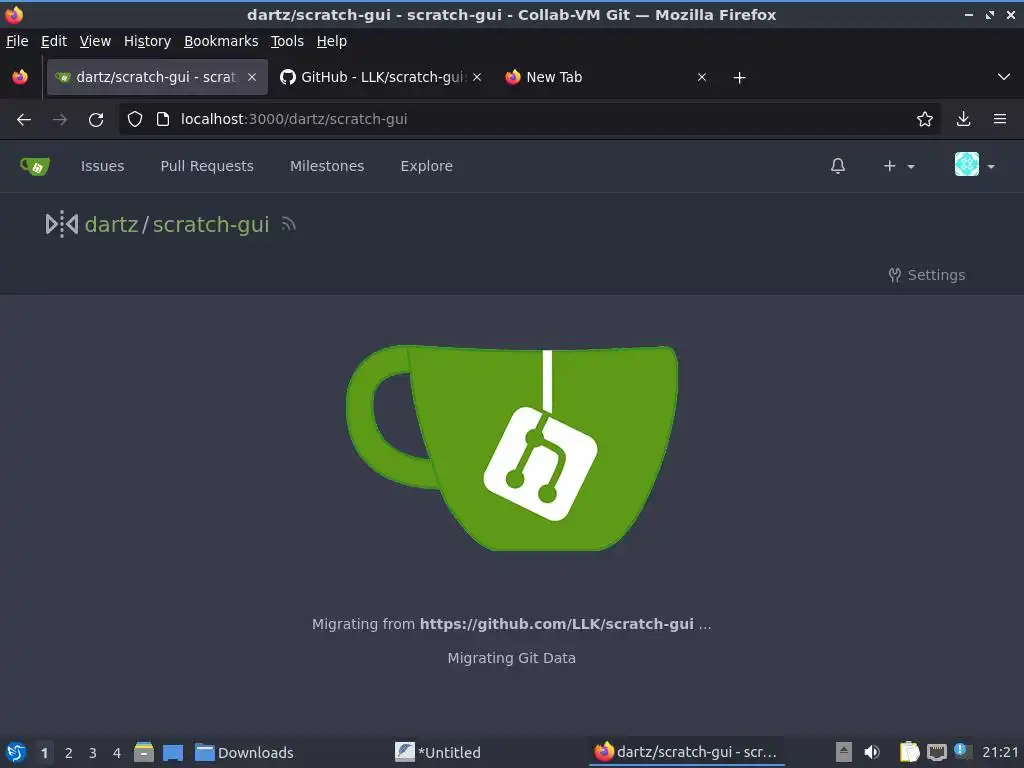Image resolution: width=1024 pixels, height=768 pixels.
Task: Open the View menu
Action: coord(95,41)
